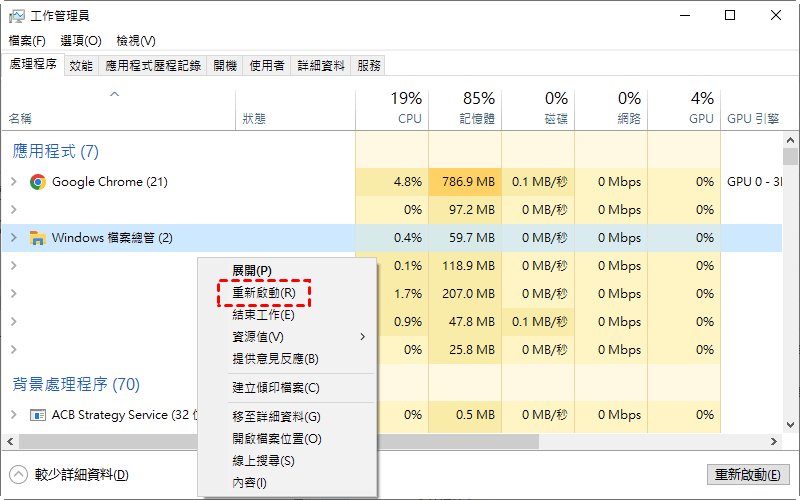Choose 移至詳細資料(G) in the context menu

pyautogui.click(x=287, y=417)
